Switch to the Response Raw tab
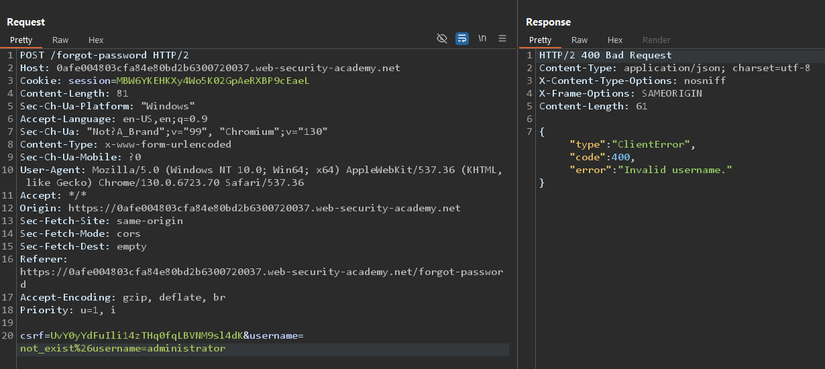This screenshot has width=825, height=369. pos(579,40)
